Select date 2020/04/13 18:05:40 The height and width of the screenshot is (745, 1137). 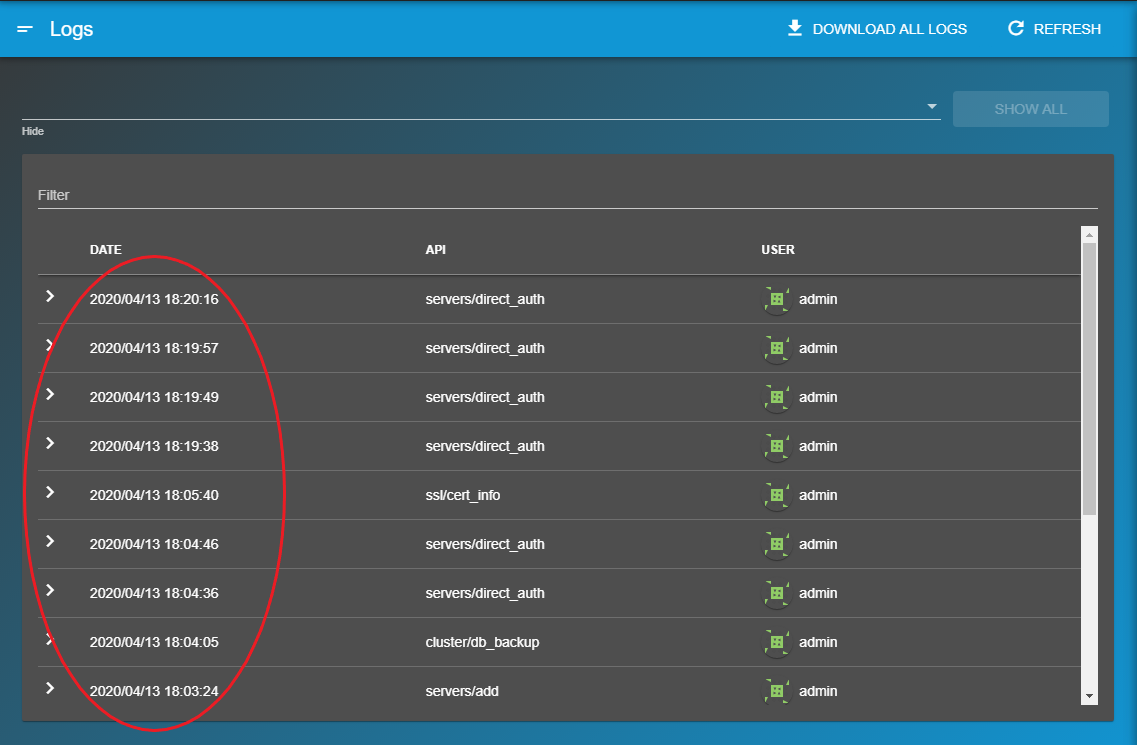tap(154, 495)
